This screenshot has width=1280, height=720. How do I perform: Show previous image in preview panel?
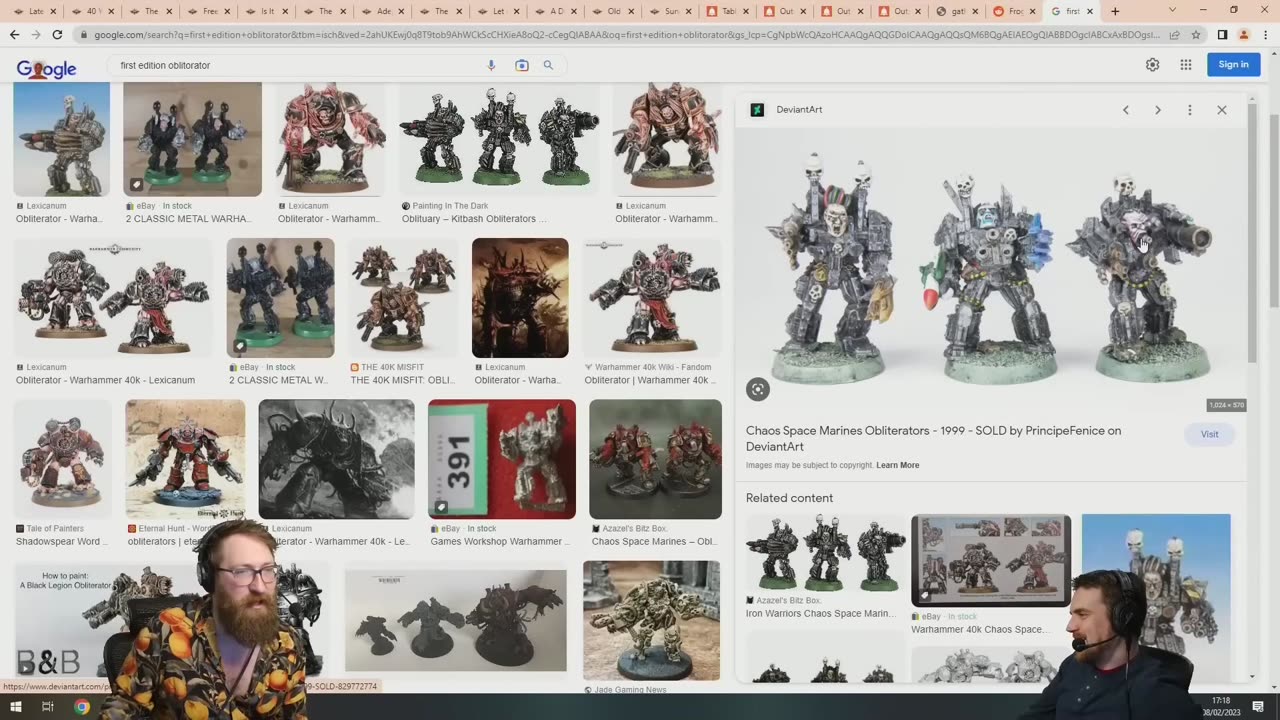pos(1125,110)
